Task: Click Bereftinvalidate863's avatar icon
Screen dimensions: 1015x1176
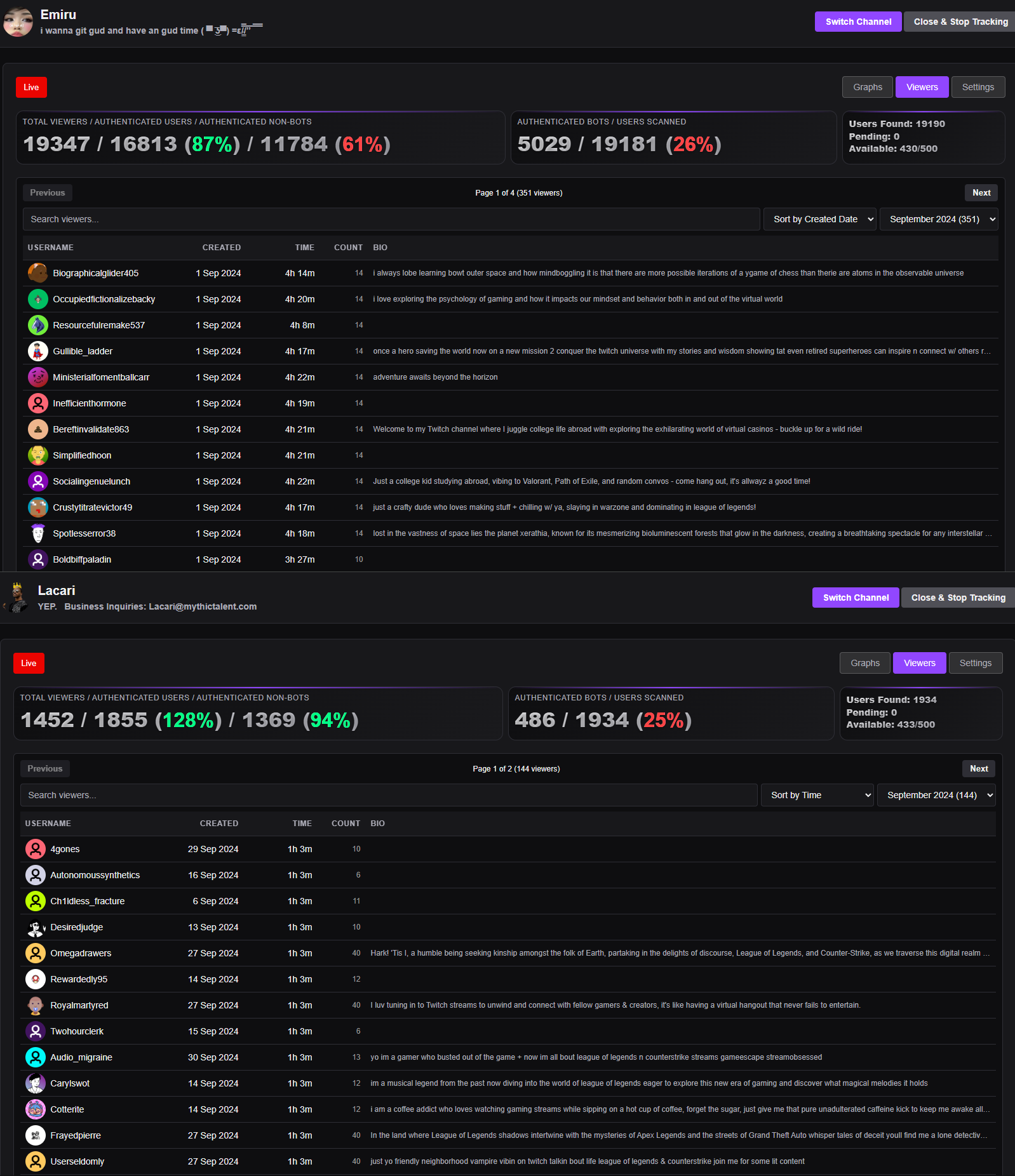Action: click(38, 429)
